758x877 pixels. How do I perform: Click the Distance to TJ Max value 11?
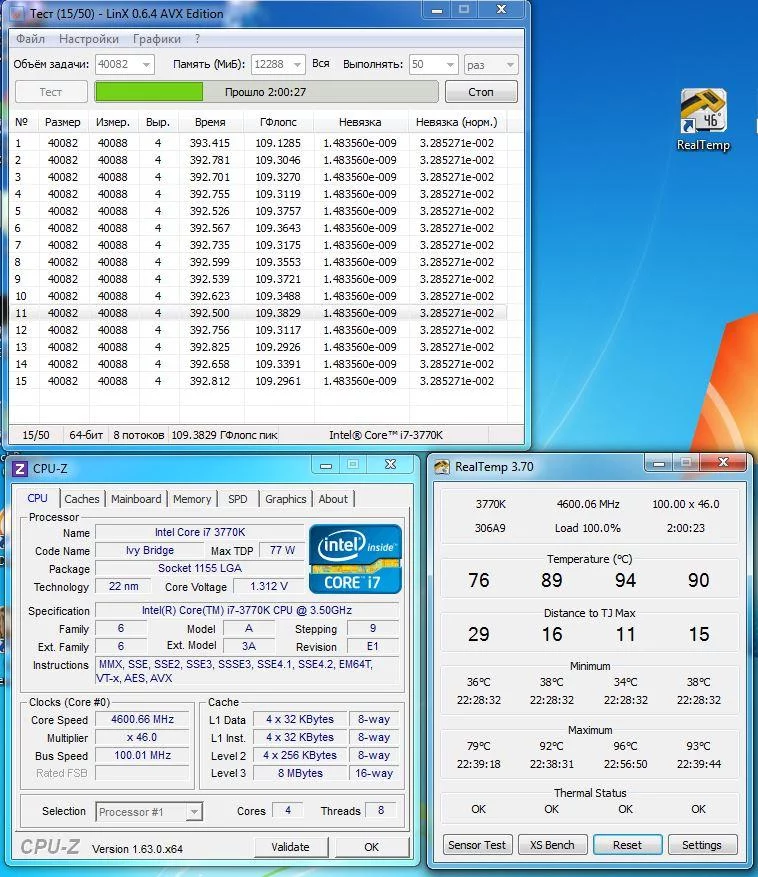pyautogui.click(x=625, y=634)
